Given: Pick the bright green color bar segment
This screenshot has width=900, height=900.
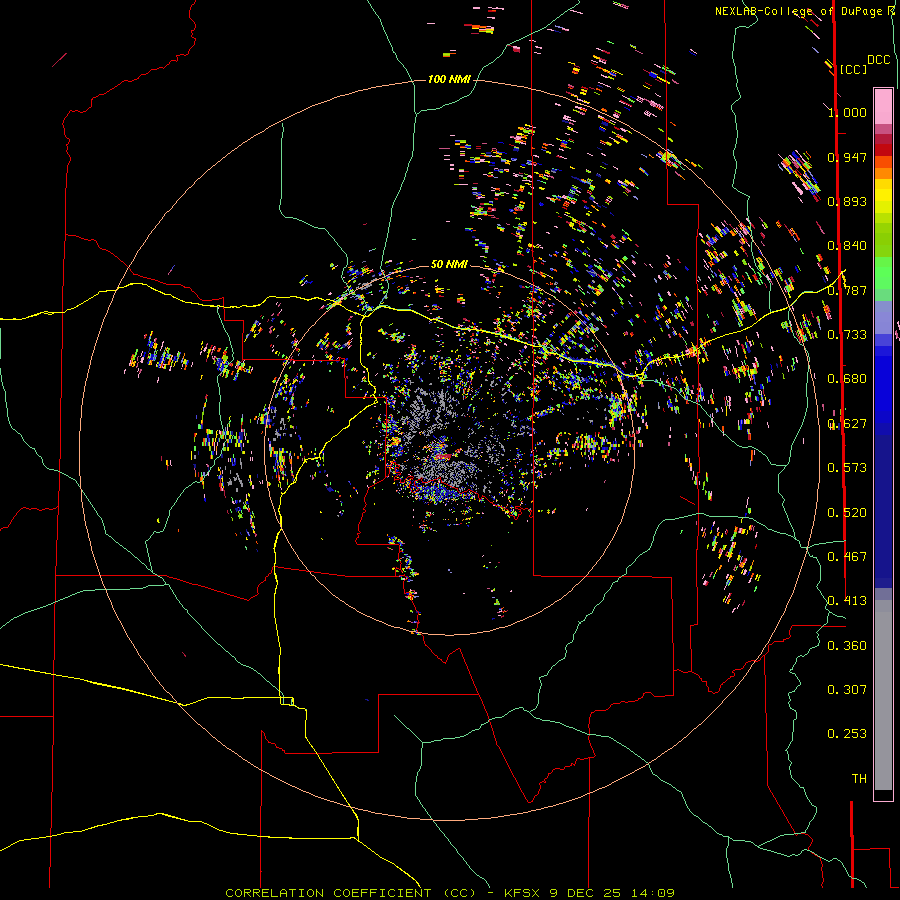Looking at the screenshot, I should click(883, 273).
